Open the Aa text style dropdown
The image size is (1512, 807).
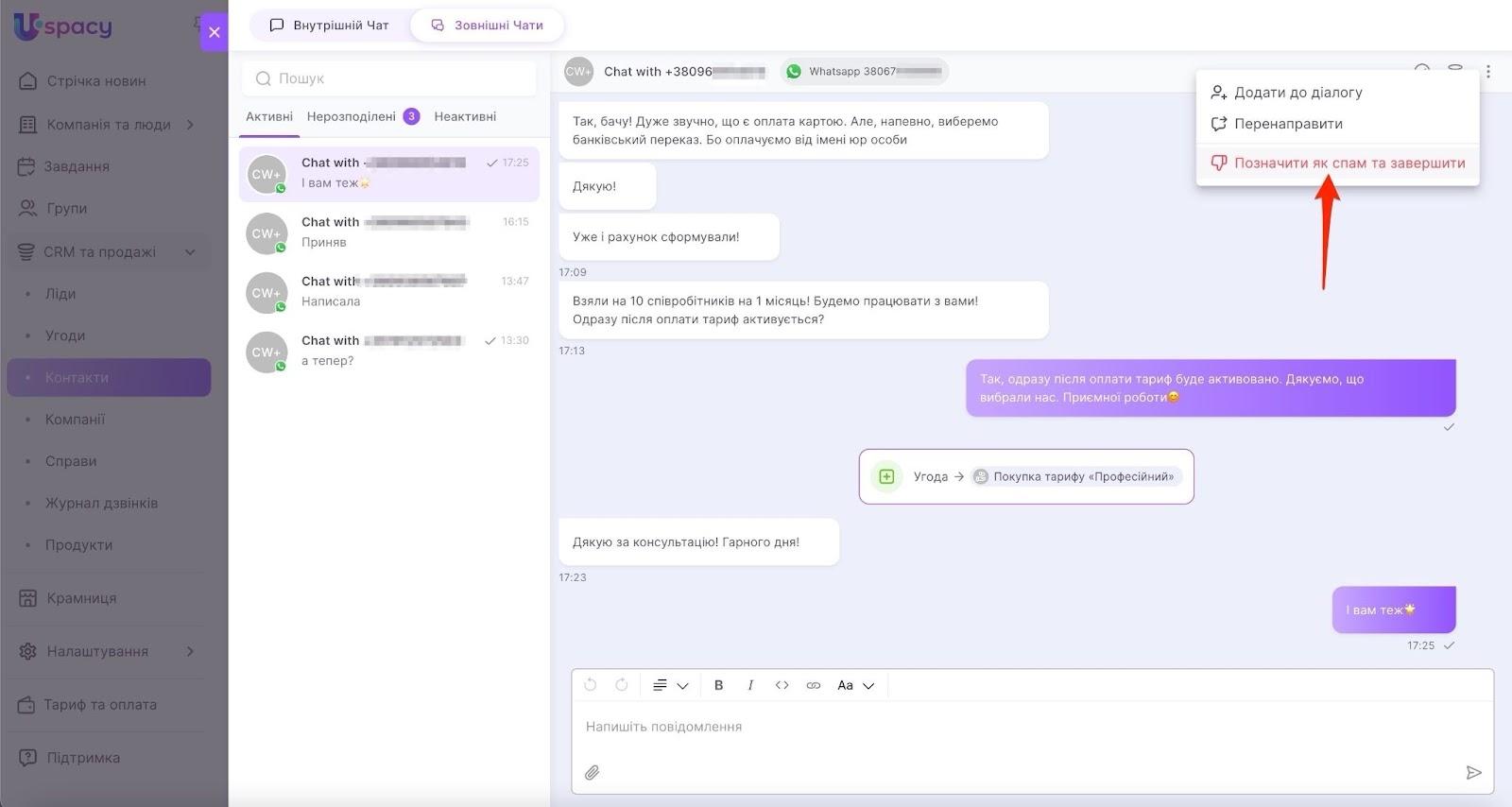click(x=855, y=685)
